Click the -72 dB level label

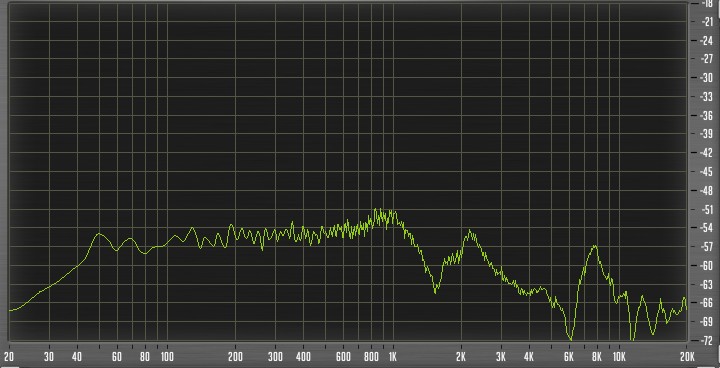point(707,340)
